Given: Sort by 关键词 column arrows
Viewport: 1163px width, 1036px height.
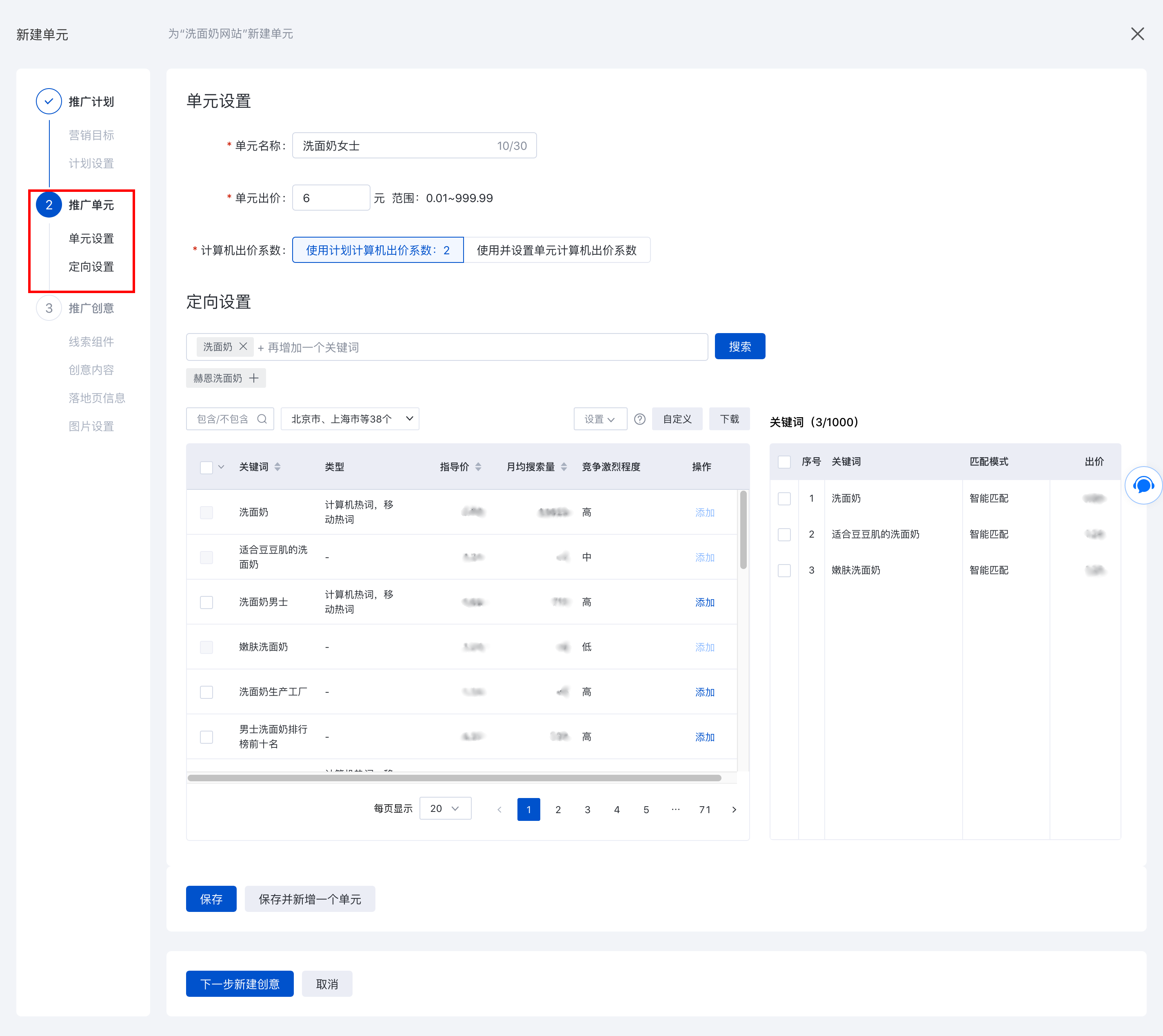Looking at the screenshot, I should click(x=277, y=467).
